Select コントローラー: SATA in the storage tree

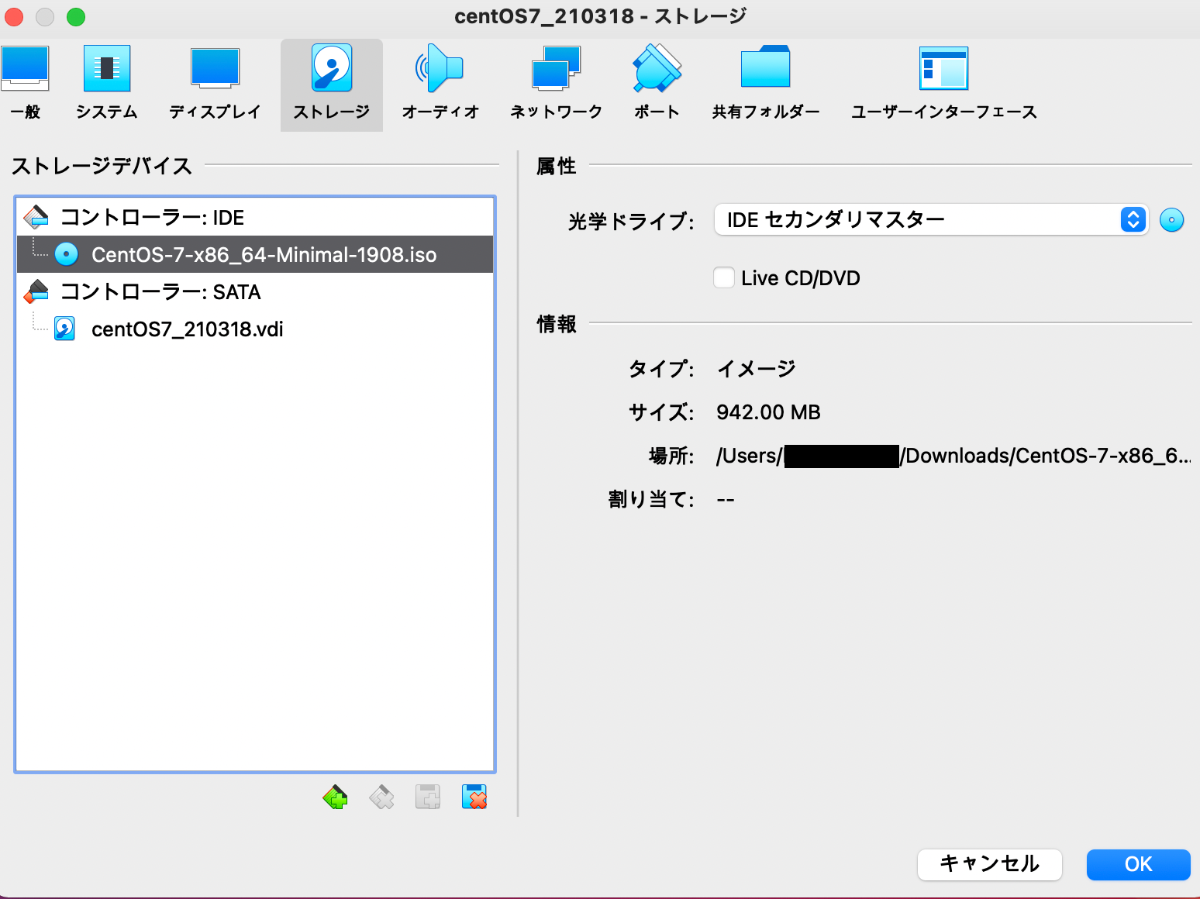tap(255, 291)
